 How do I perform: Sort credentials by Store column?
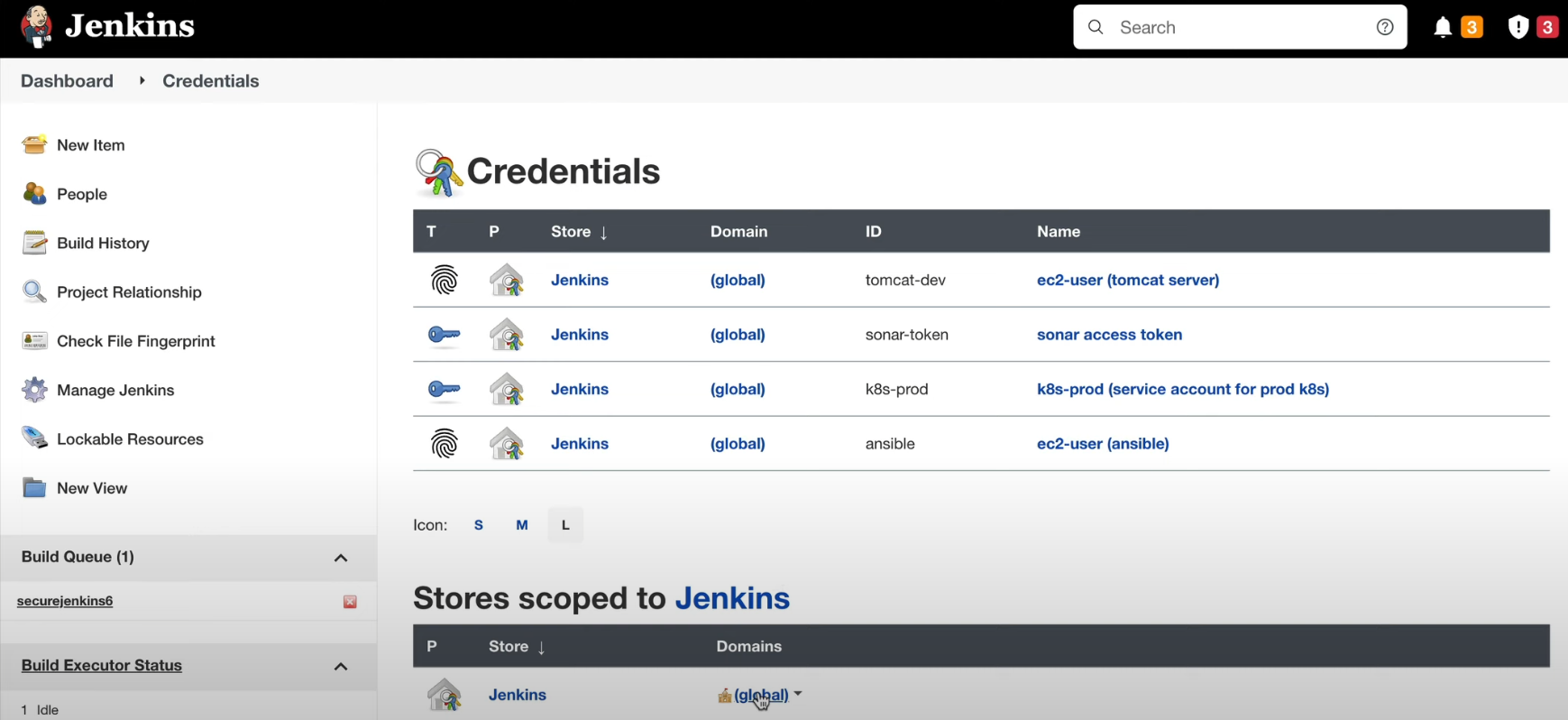click(579, 232)
